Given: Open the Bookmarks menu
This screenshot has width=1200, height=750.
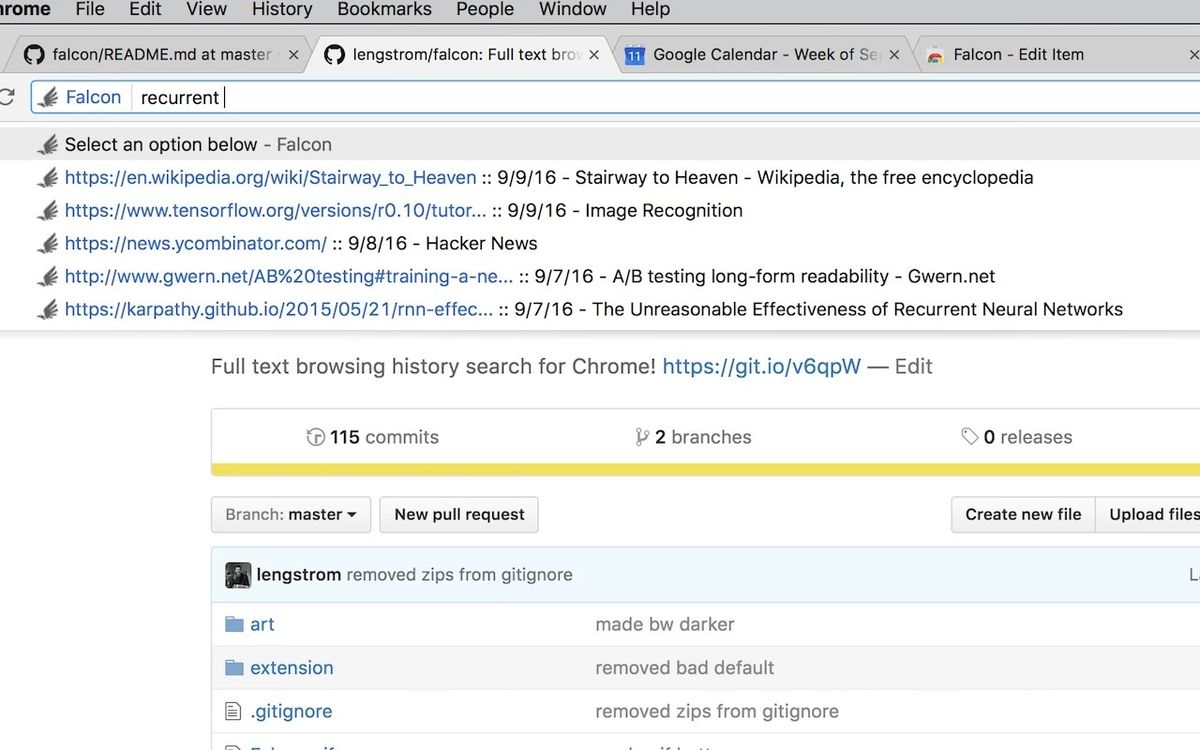Looking at the screenshot, I should coord(384,10).
